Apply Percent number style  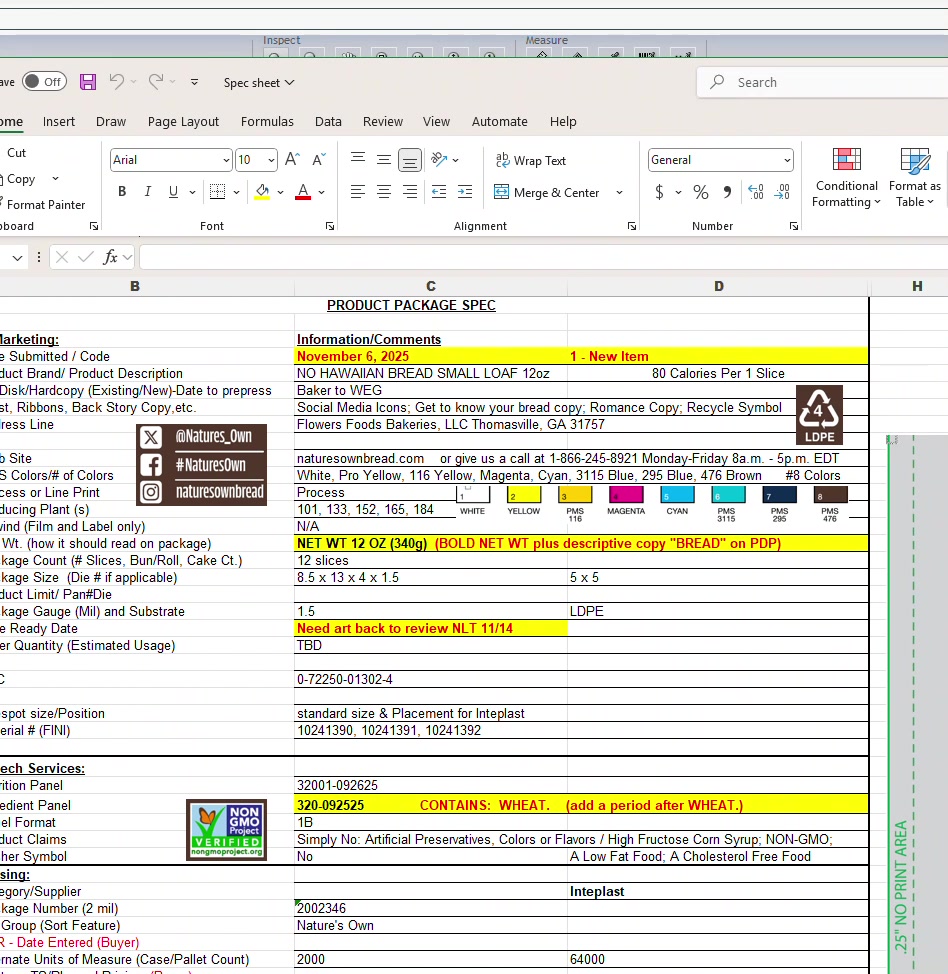700,191
